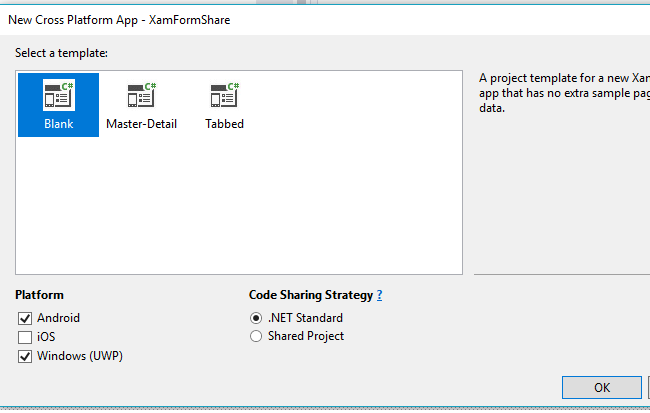The image size is (650, 413).
Task: Open the Code Sharing Strategy help link
Action: [379, 295]
